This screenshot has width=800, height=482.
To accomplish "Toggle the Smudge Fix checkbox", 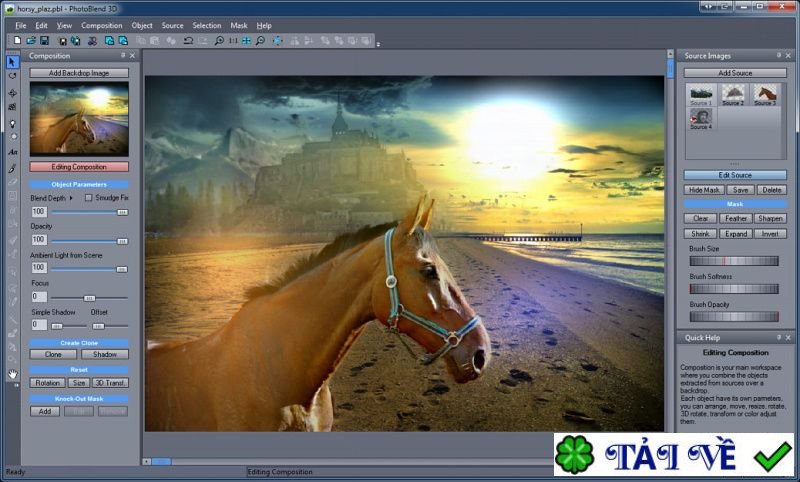I will tap(89, 197).
